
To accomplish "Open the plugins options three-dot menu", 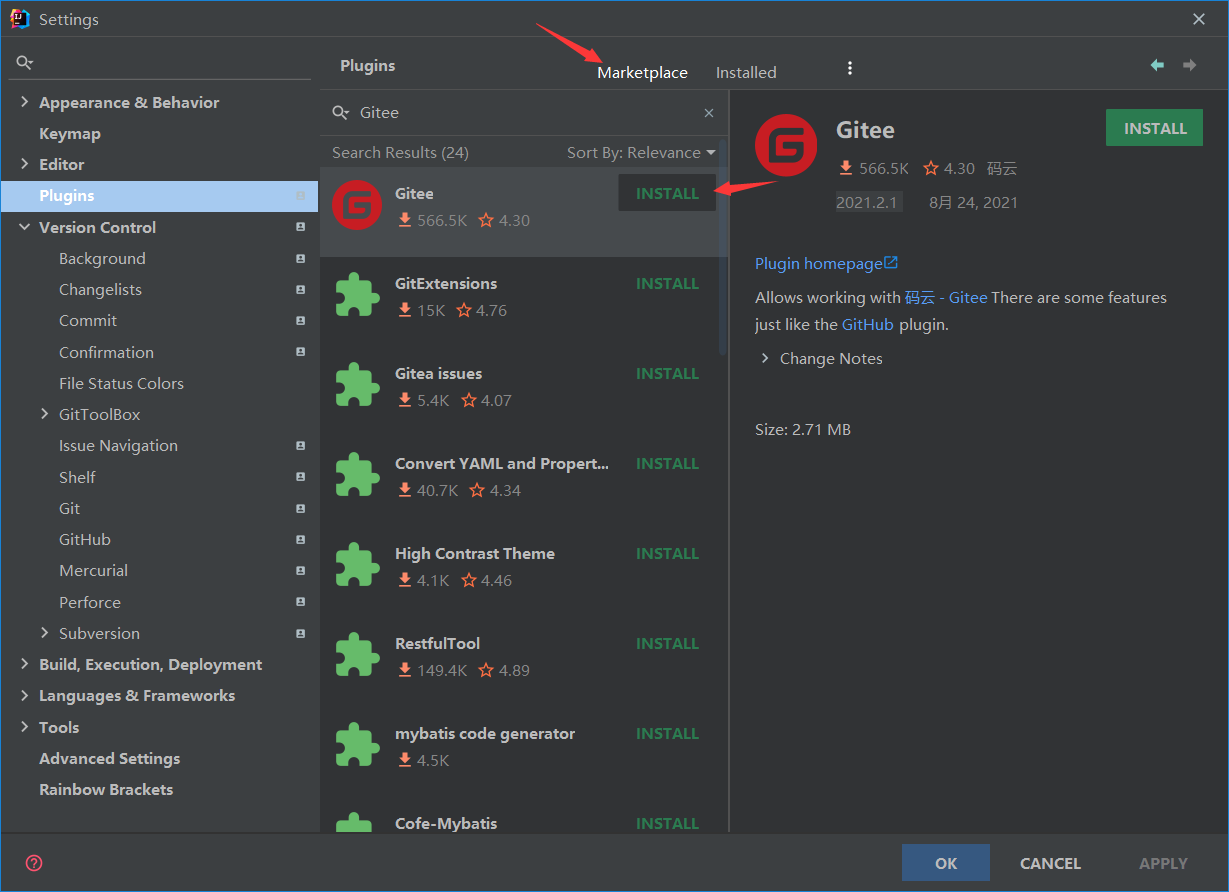I will pyautogui.click(x=850, y=68).
